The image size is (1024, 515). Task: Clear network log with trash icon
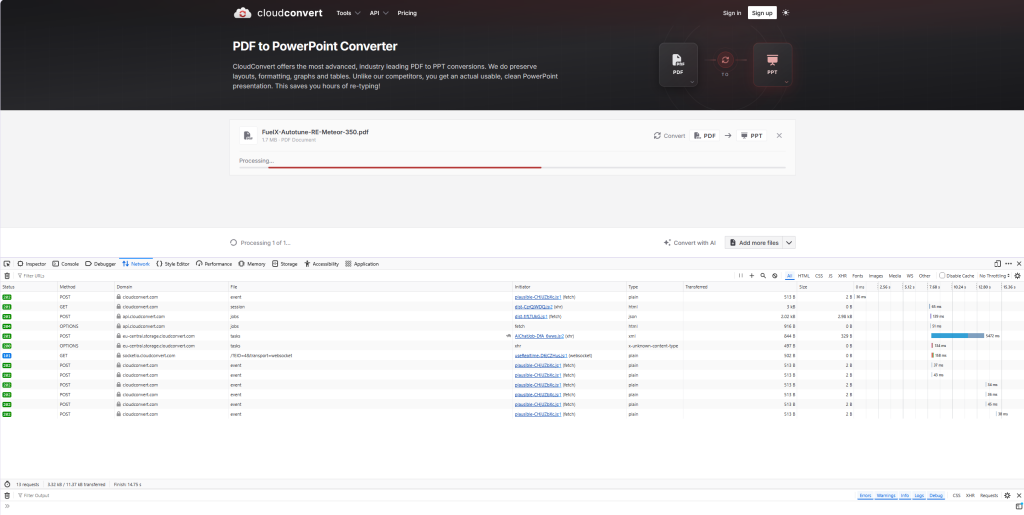[7, 276]
